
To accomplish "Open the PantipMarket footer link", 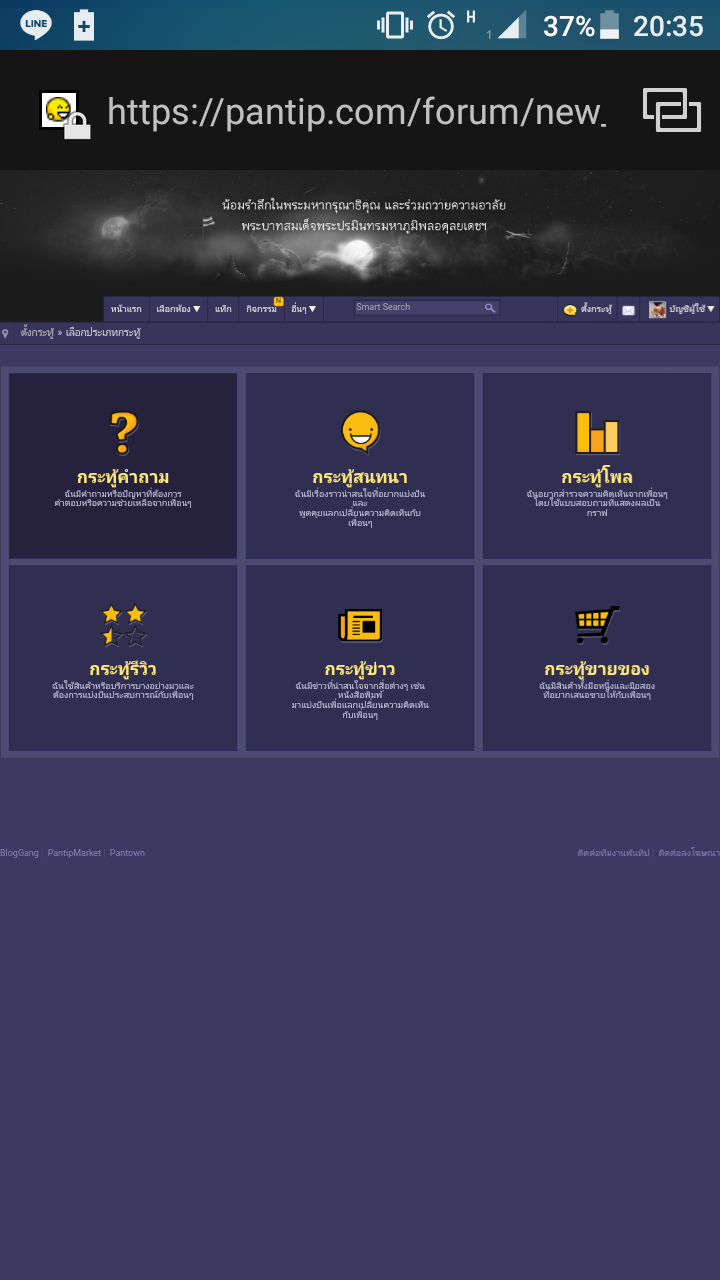I will 74,853.
